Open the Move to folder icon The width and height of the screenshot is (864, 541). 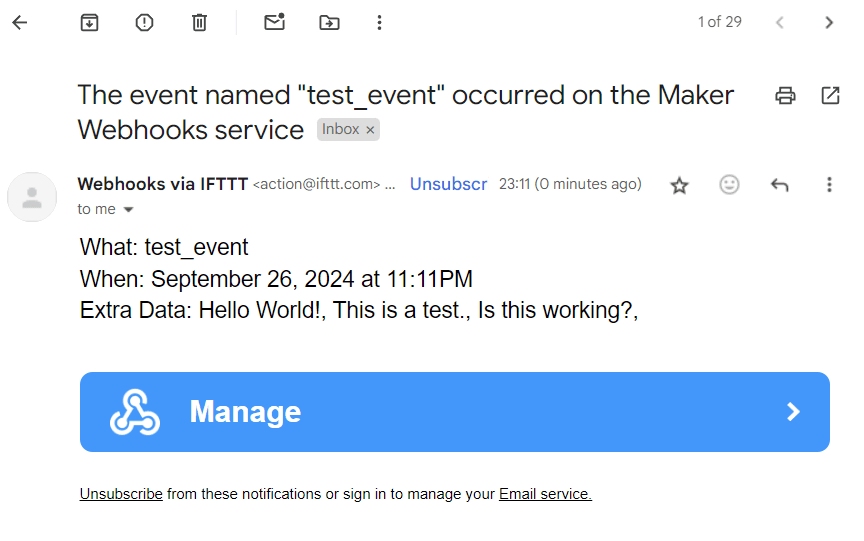(x=330, y=23)
